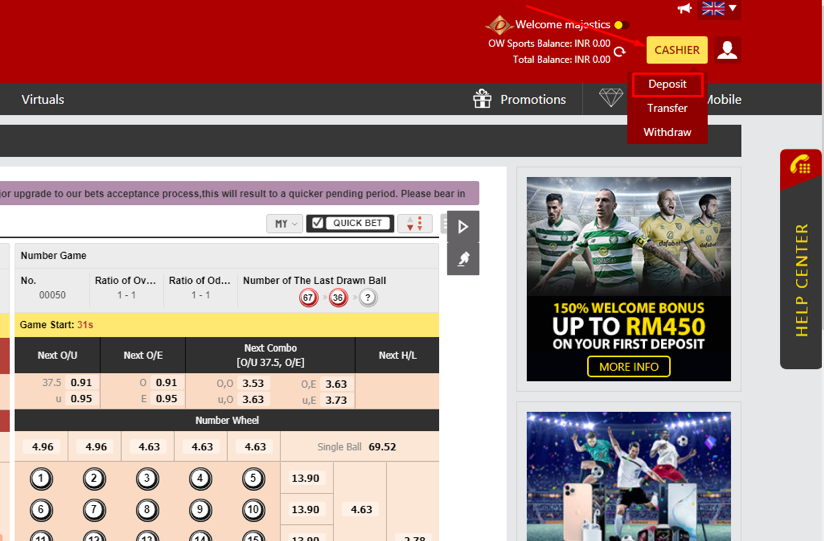824x541 pixels.
Task: Click the Help Center phone icon
Action: 800,165
